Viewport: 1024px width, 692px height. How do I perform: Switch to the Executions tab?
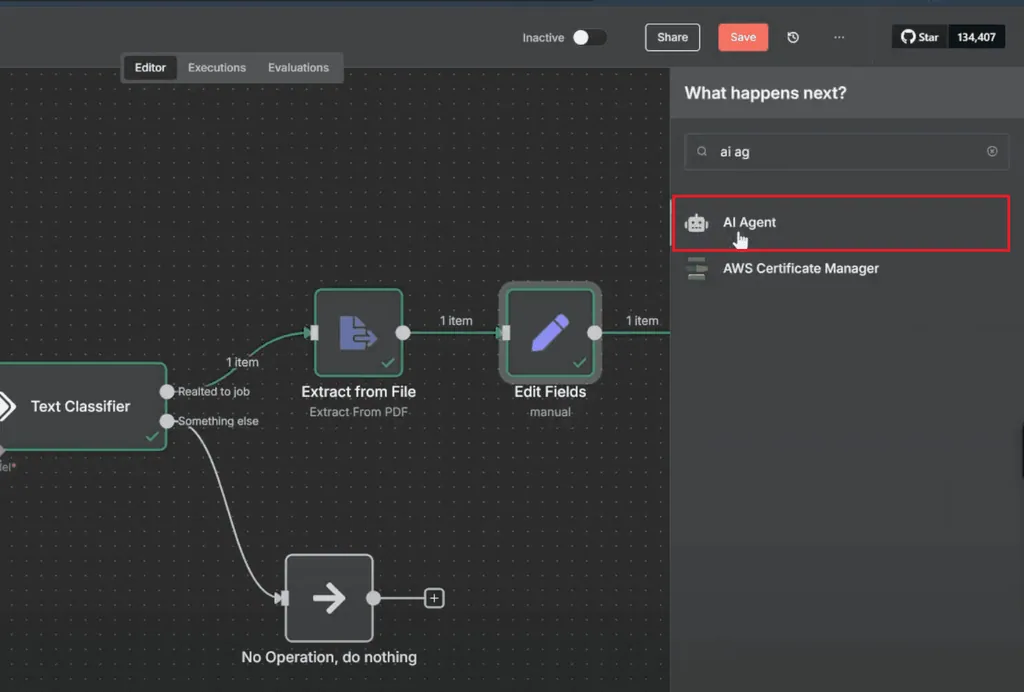(217, 67)
